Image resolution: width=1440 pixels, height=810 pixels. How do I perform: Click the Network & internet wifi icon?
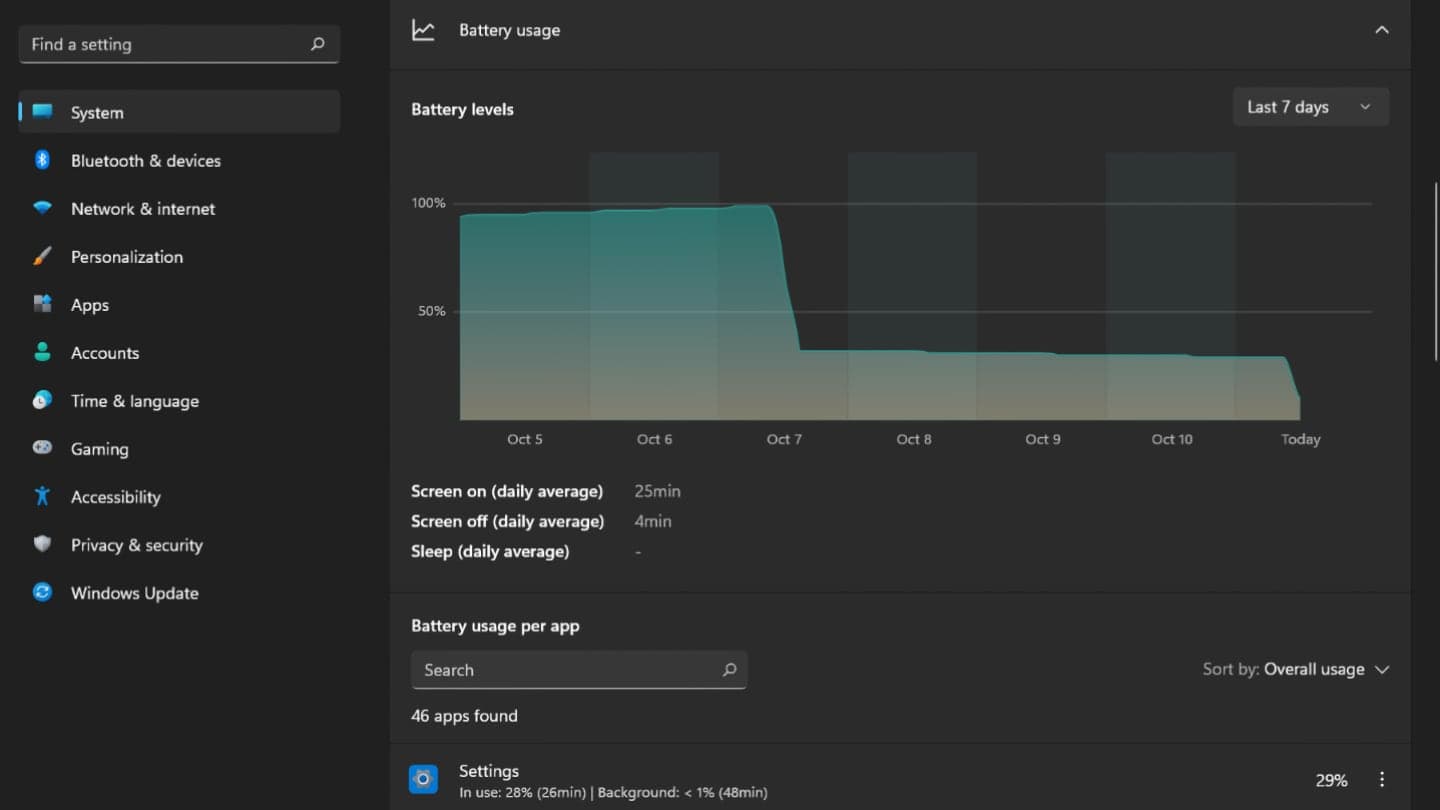click(x=42, y=208)
